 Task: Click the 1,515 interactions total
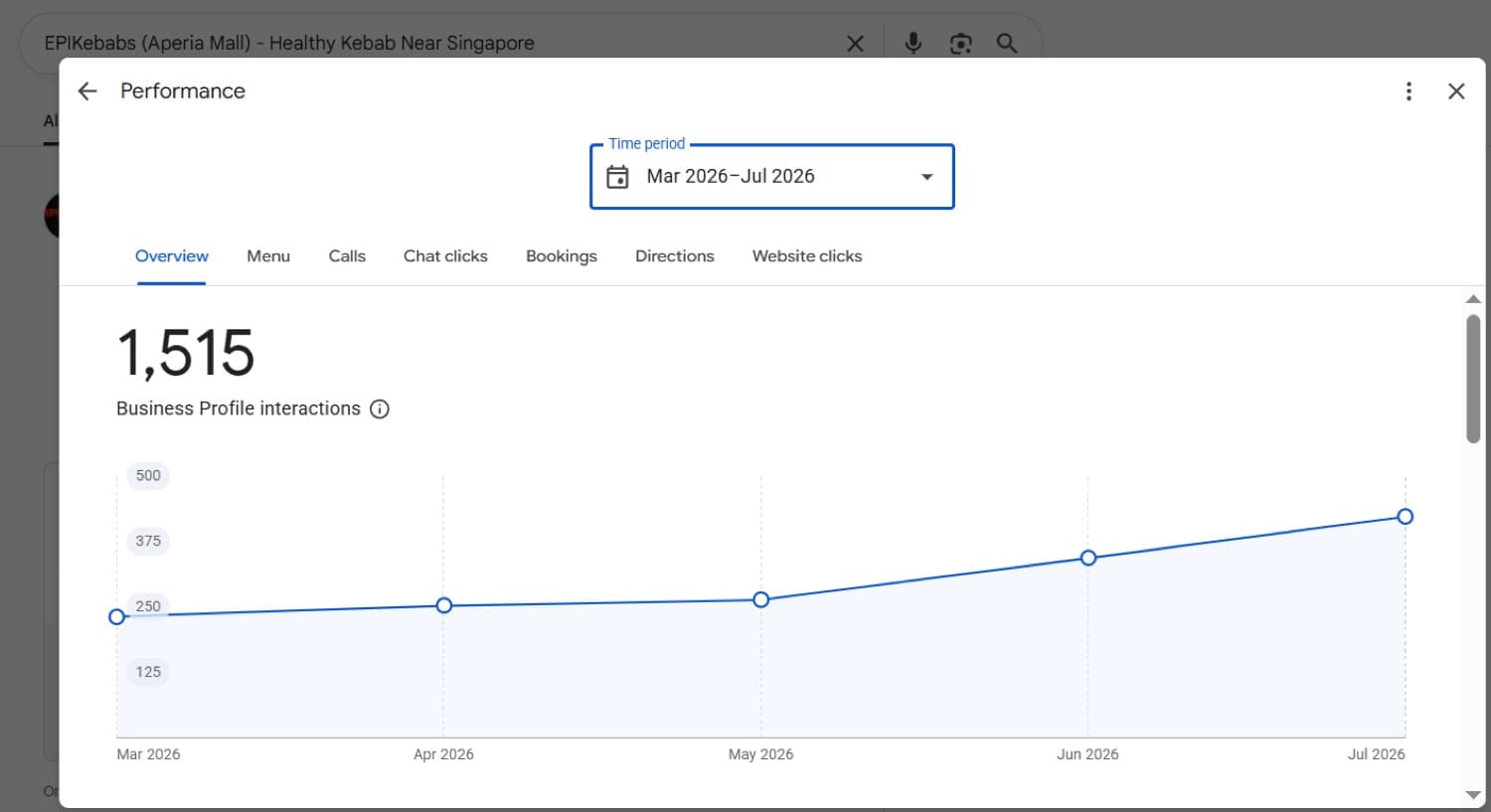click(186, 354)
